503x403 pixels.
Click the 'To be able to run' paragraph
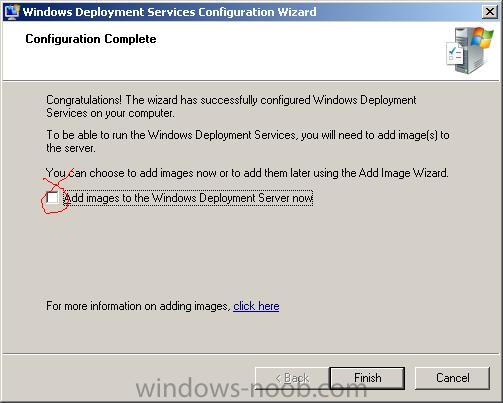(x=248, y=141)
